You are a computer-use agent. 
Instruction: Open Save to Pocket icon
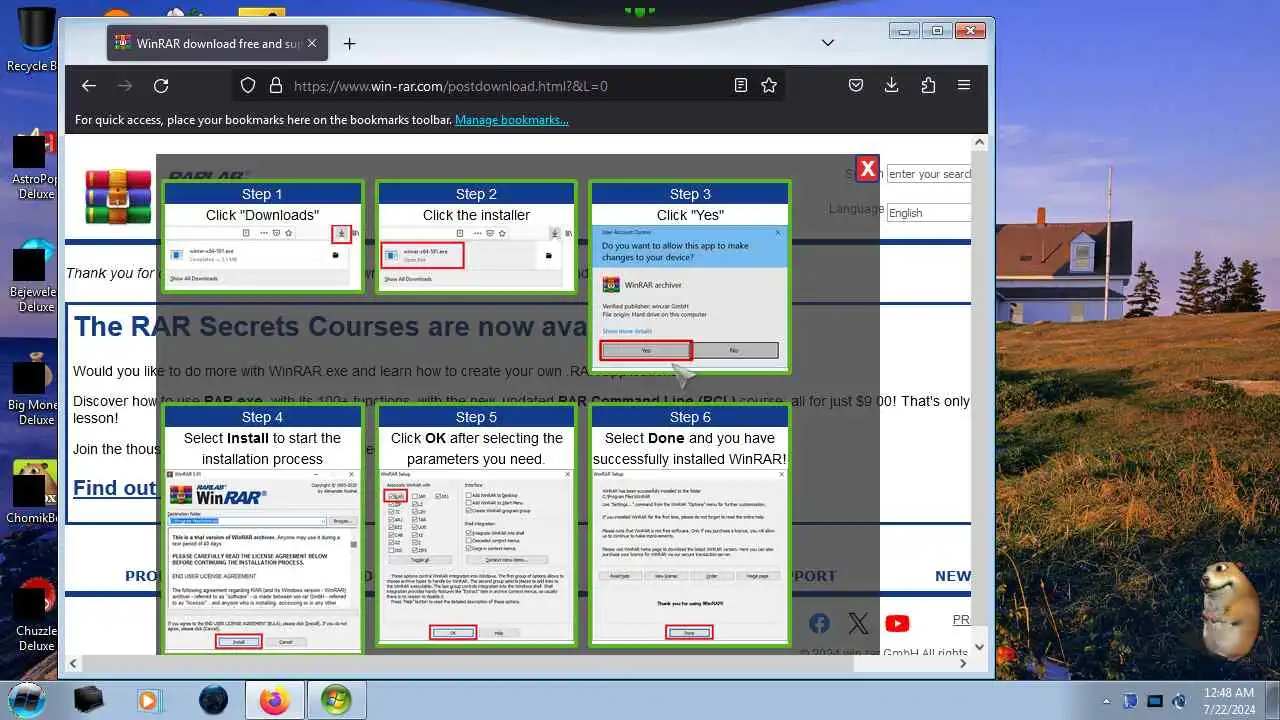point(856,86)
